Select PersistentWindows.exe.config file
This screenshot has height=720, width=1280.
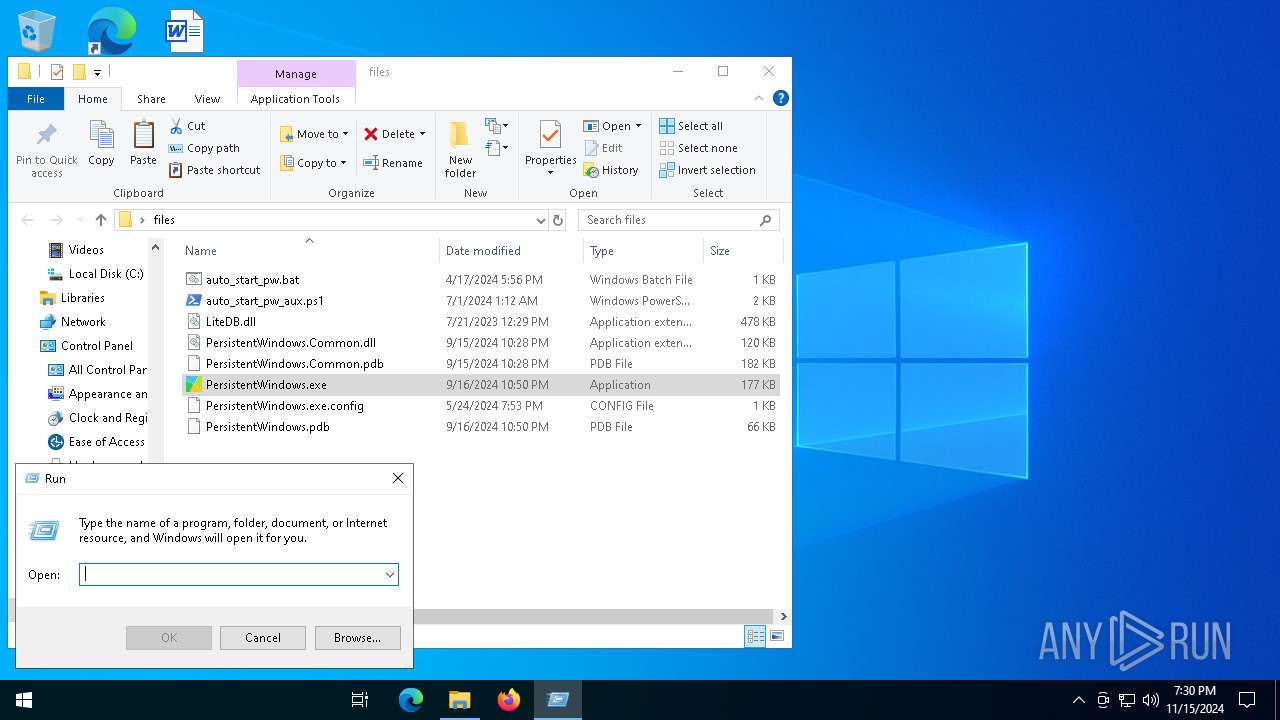tap(480, 406)
